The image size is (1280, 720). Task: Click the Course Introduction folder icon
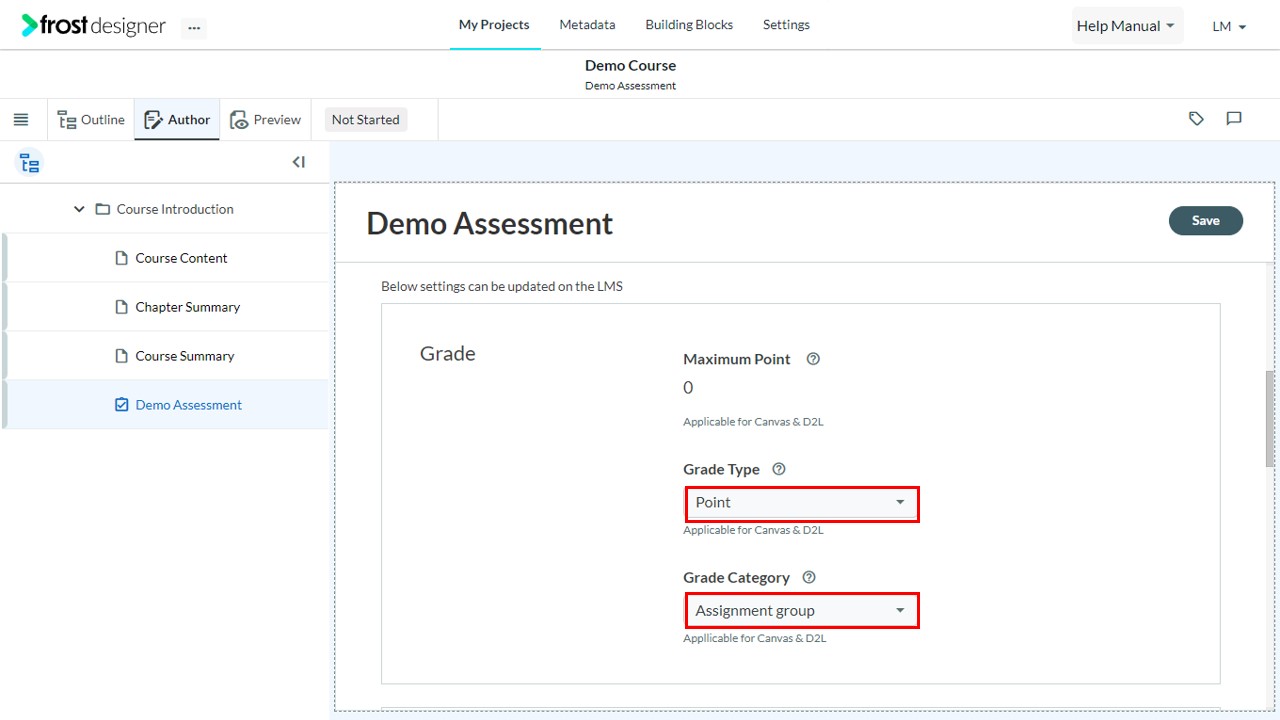102,209
